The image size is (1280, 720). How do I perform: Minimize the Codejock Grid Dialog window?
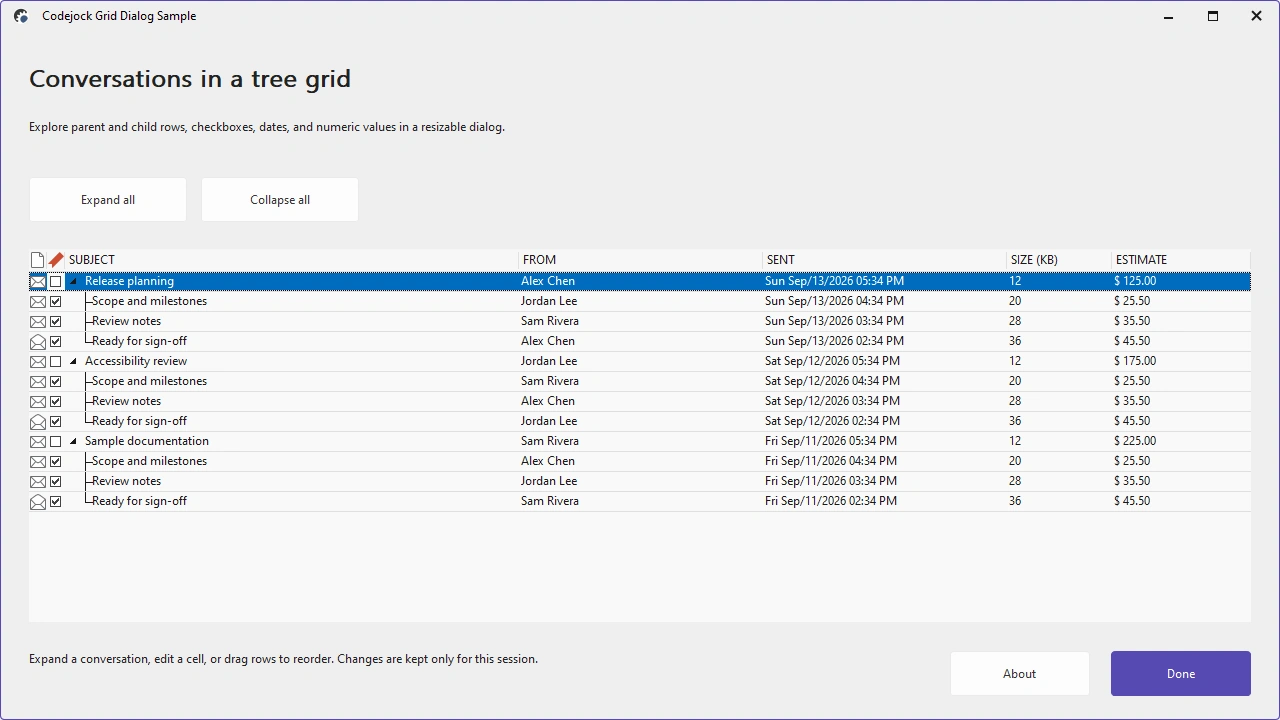point(1169,16)
